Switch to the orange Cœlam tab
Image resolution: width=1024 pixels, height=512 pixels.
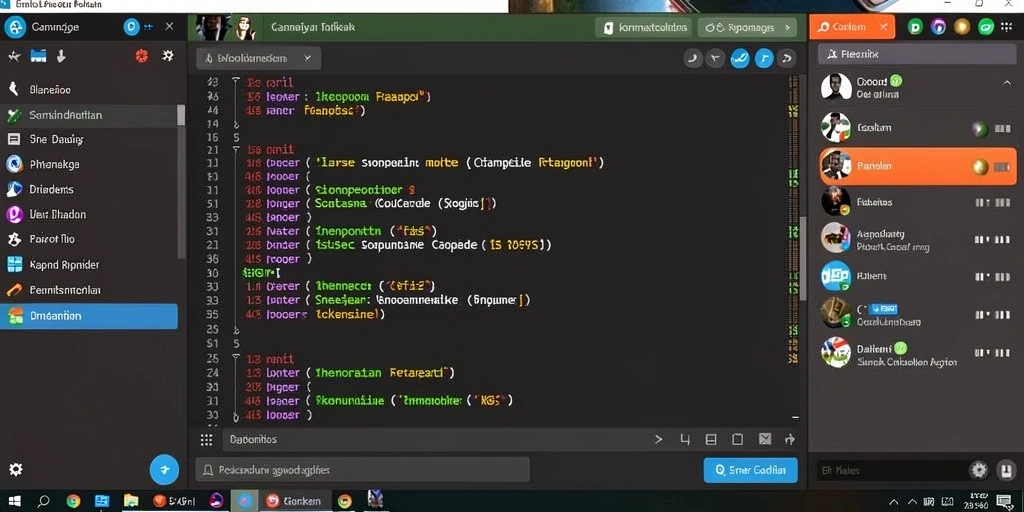pos(852,27)
